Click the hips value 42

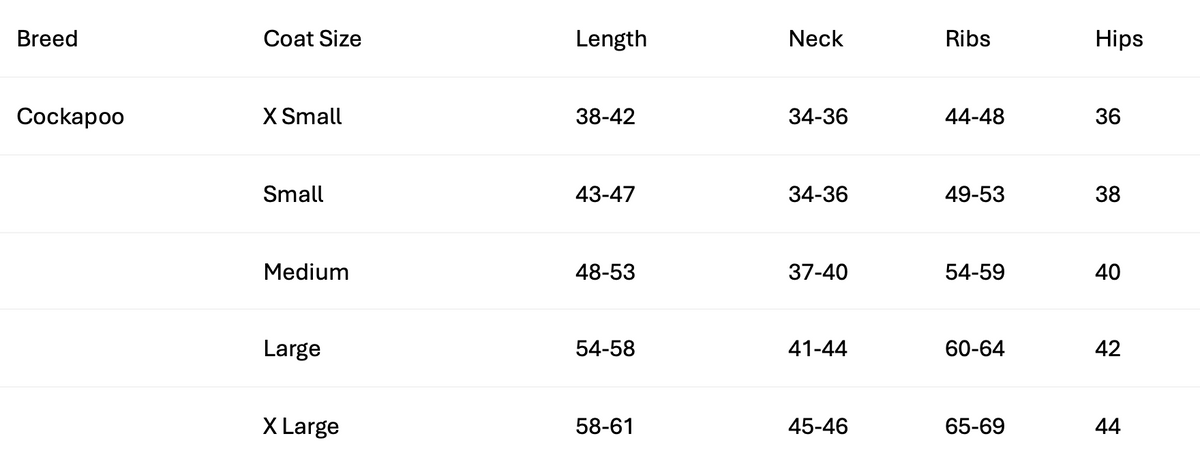1107,349
